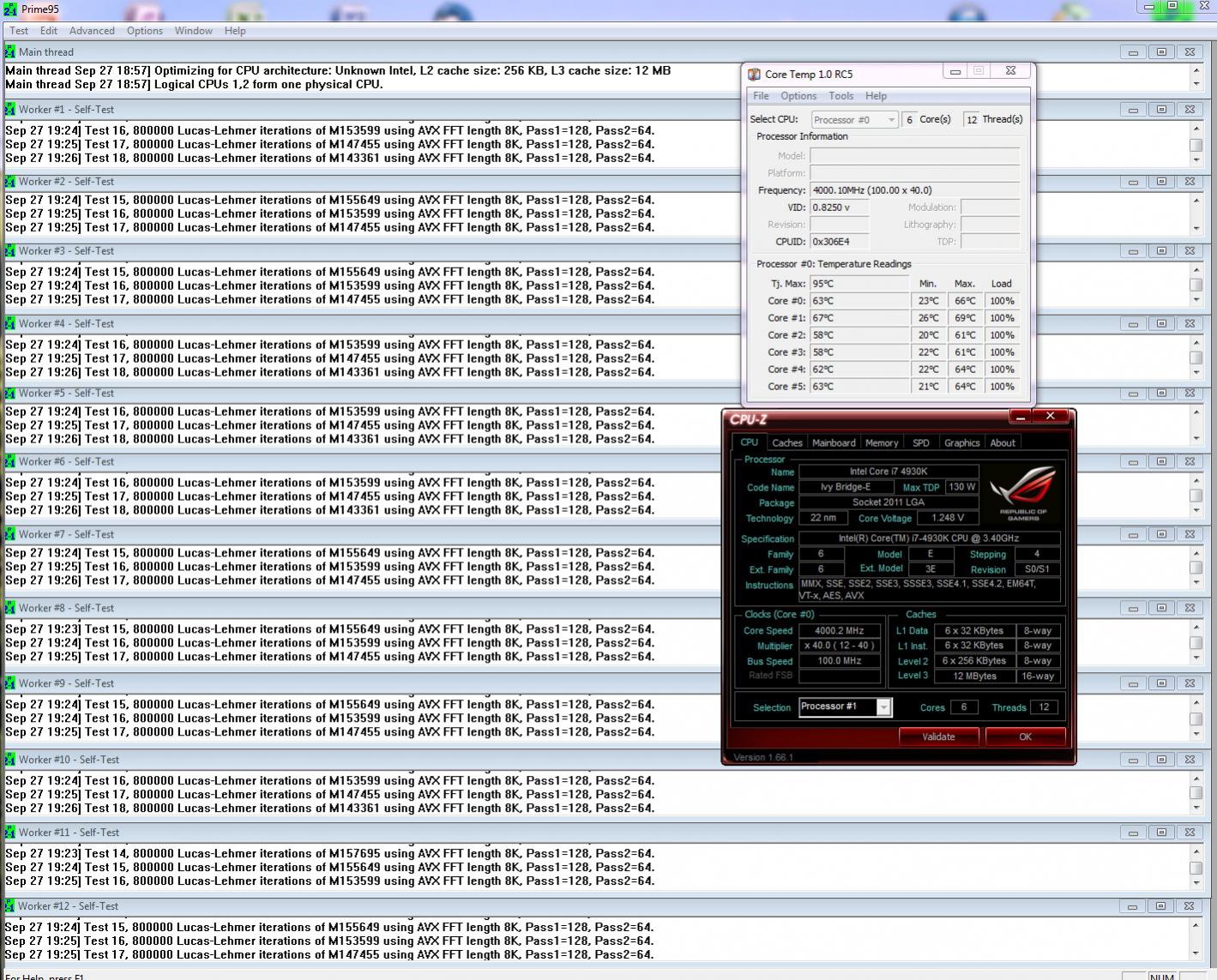
Task: Click the Worker #2 Self-Test window icon
Action: pyautogui.click(x=10, y=181)
